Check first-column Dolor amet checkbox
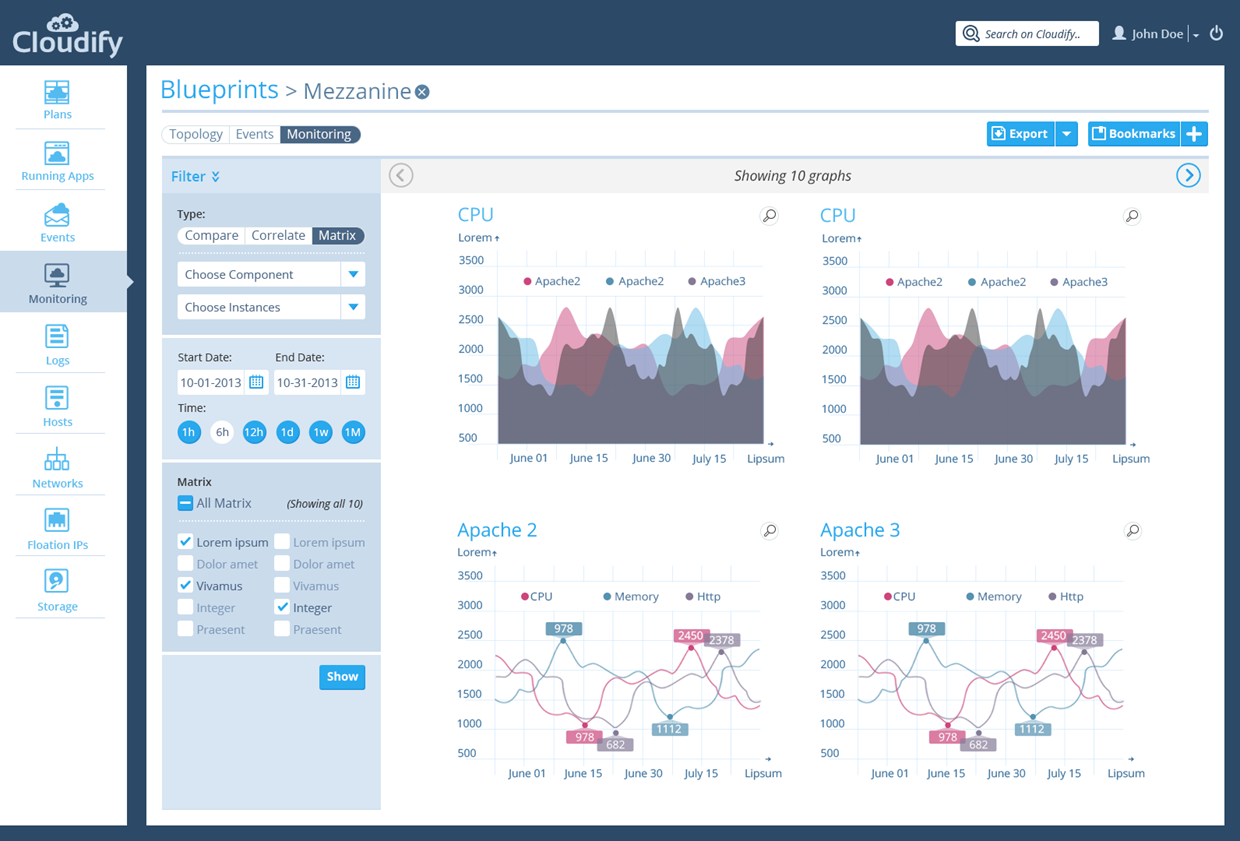This screenshot has width=1240, height=841. (x=185, y=563)
